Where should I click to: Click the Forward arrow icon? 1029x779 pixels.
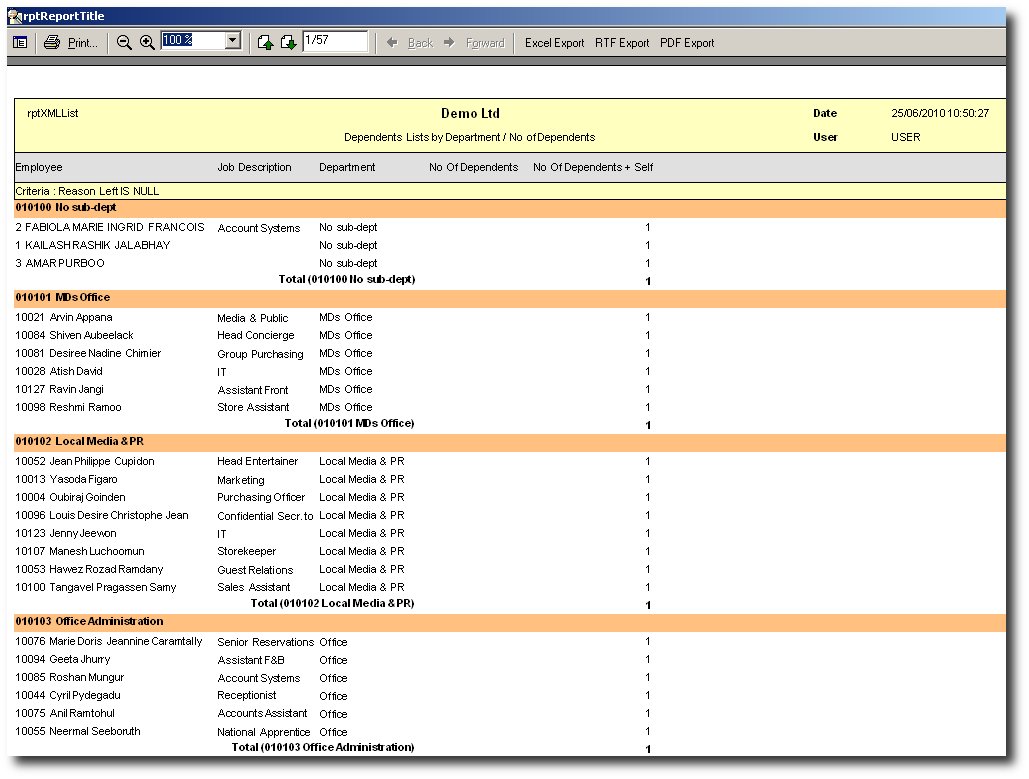pos(449,43)
